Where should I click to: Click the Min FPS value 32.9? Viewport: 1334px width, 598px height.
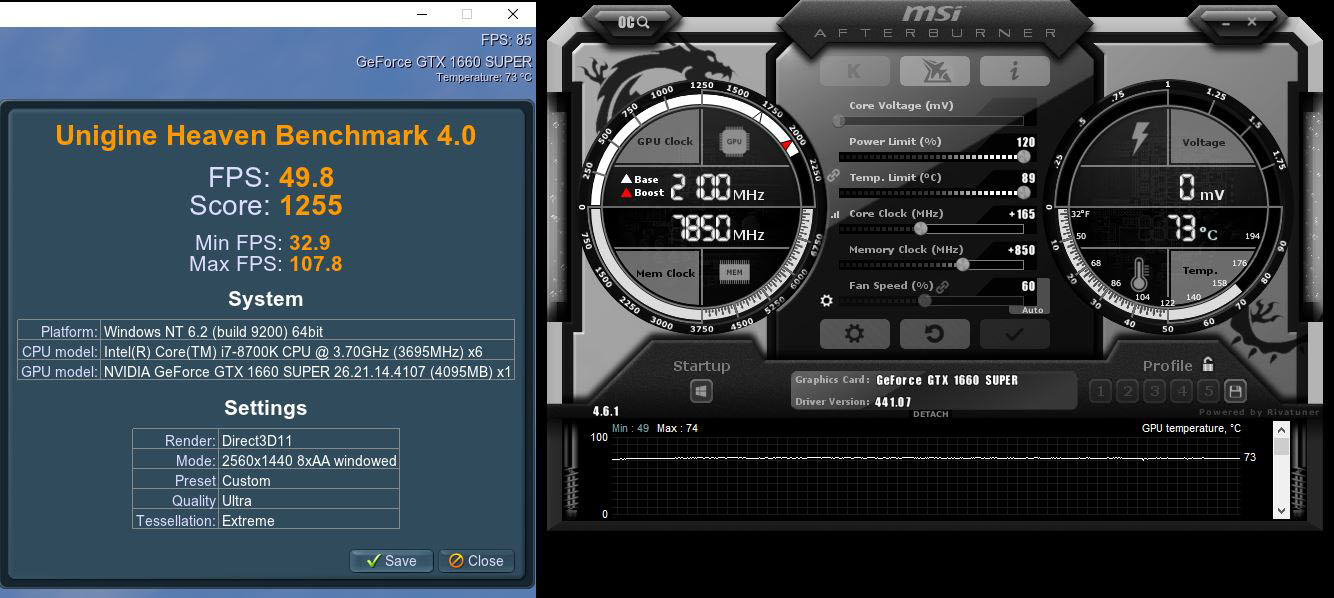pos(310,243)
